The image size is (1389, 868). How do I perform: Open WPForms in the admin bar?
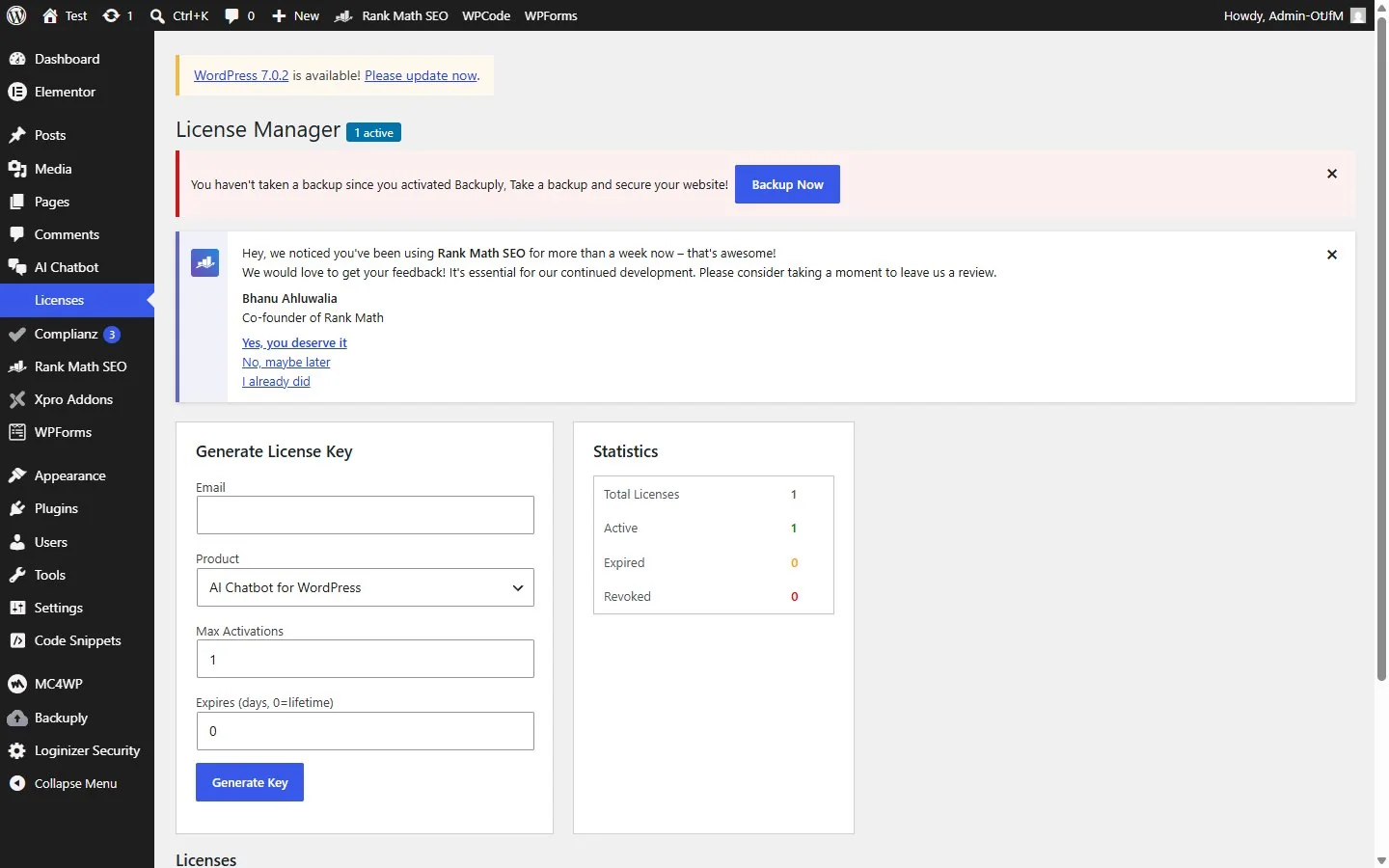pos(551,15)
